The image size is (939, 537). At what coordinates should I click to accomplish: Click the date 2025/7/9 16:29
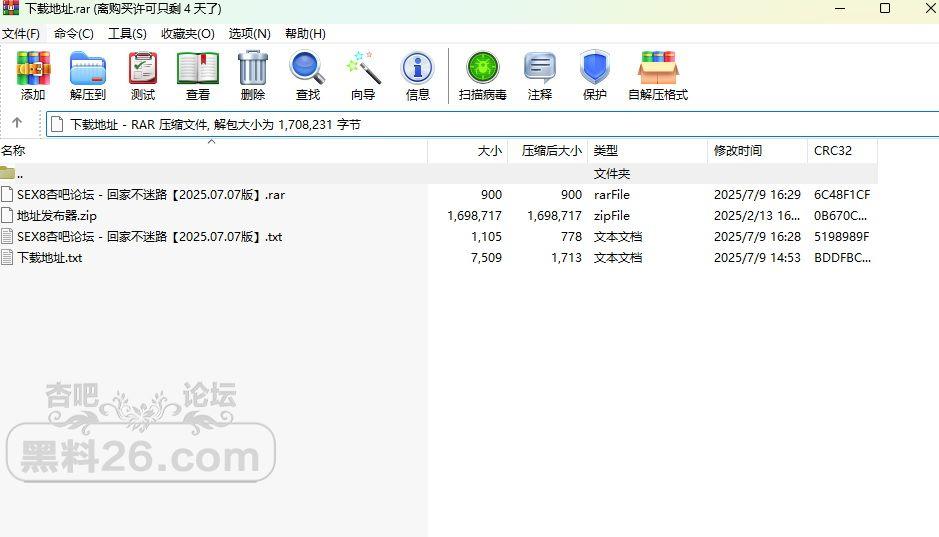pyautogui.click(x=757, y=195)
